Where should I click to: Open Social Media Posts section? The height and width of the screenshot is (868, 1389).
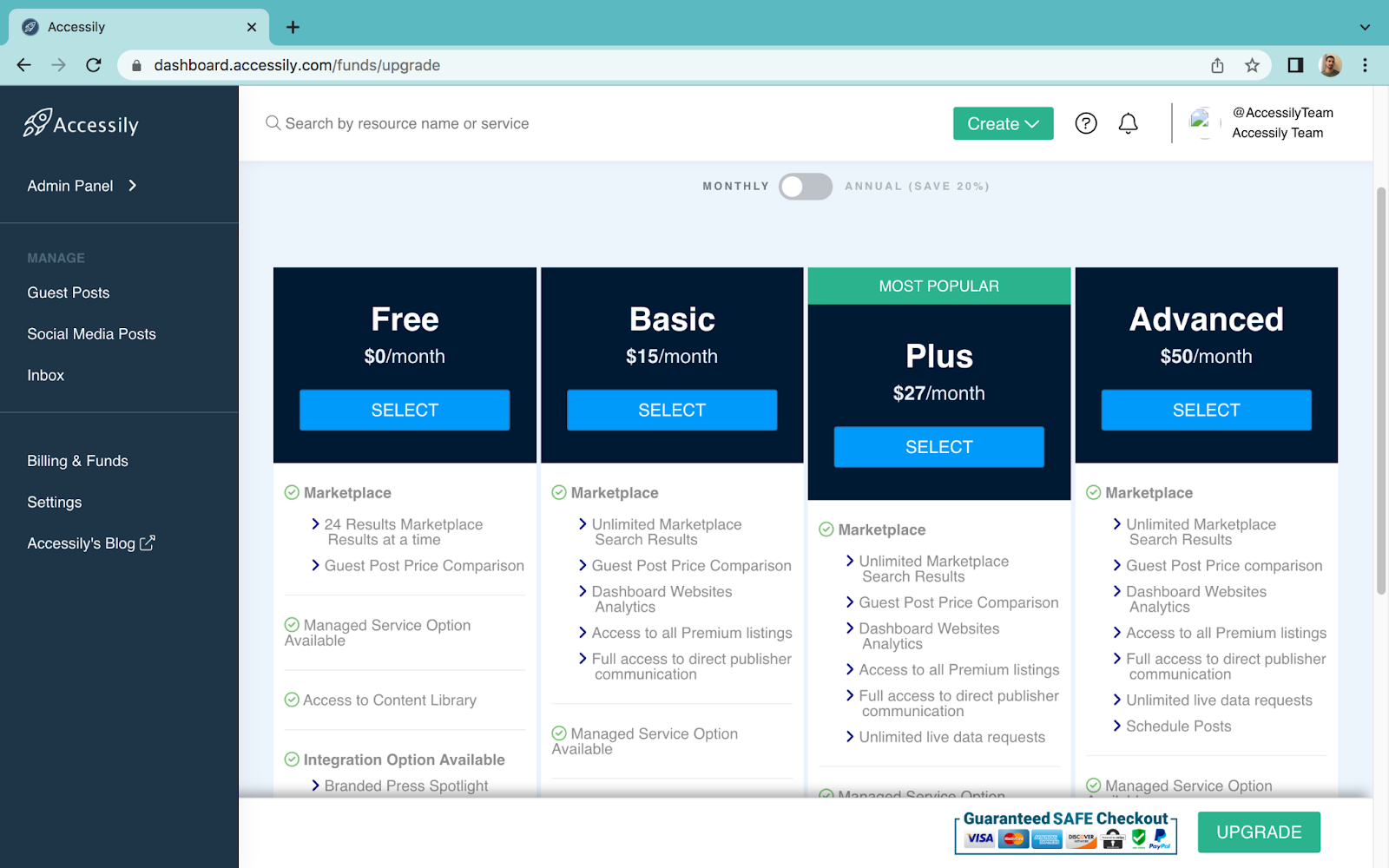click(91, 334)
